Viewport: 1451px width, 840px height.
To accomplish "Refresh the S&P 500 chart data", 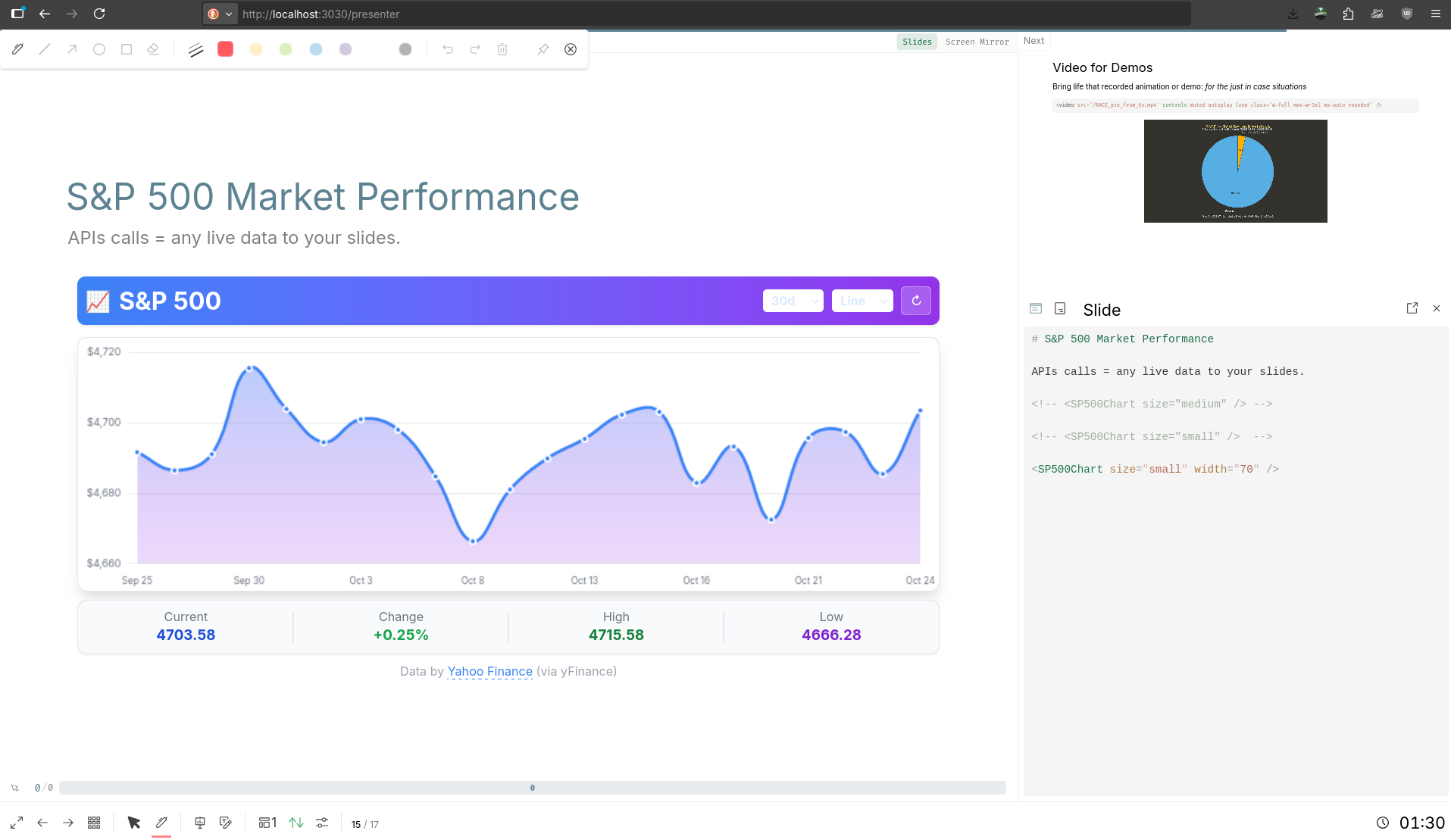I will pos(916,301).
